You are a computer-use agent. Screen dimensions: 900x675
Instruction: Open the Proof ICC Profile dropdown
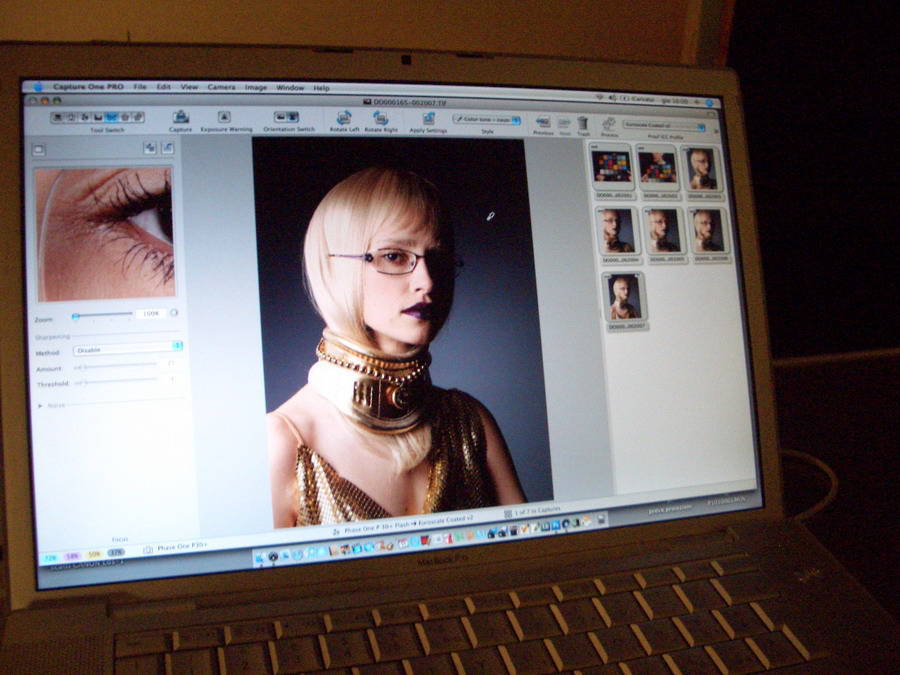click(x=664, y=126)
